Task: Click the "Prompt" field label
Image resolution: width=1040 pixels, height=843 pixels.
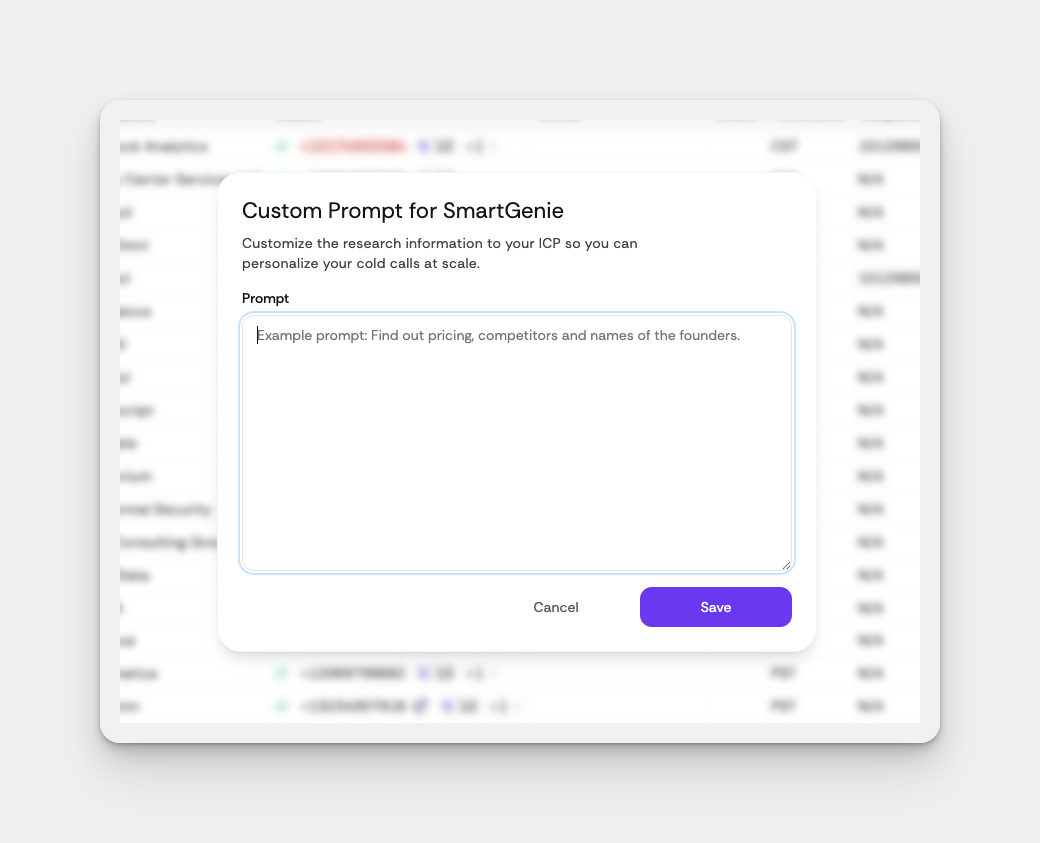Action: coord(265,298)
